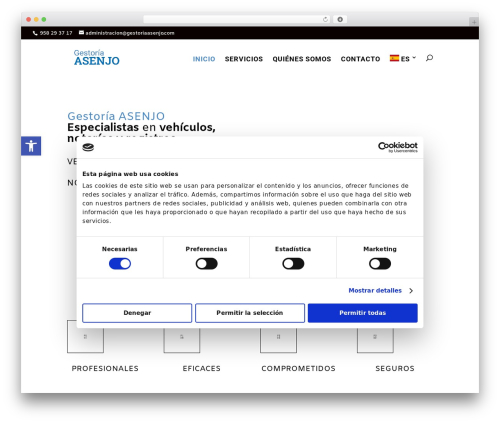Close the browser window with red button
This screenshot has width=500, height=423.
click(x=29, y=19)
